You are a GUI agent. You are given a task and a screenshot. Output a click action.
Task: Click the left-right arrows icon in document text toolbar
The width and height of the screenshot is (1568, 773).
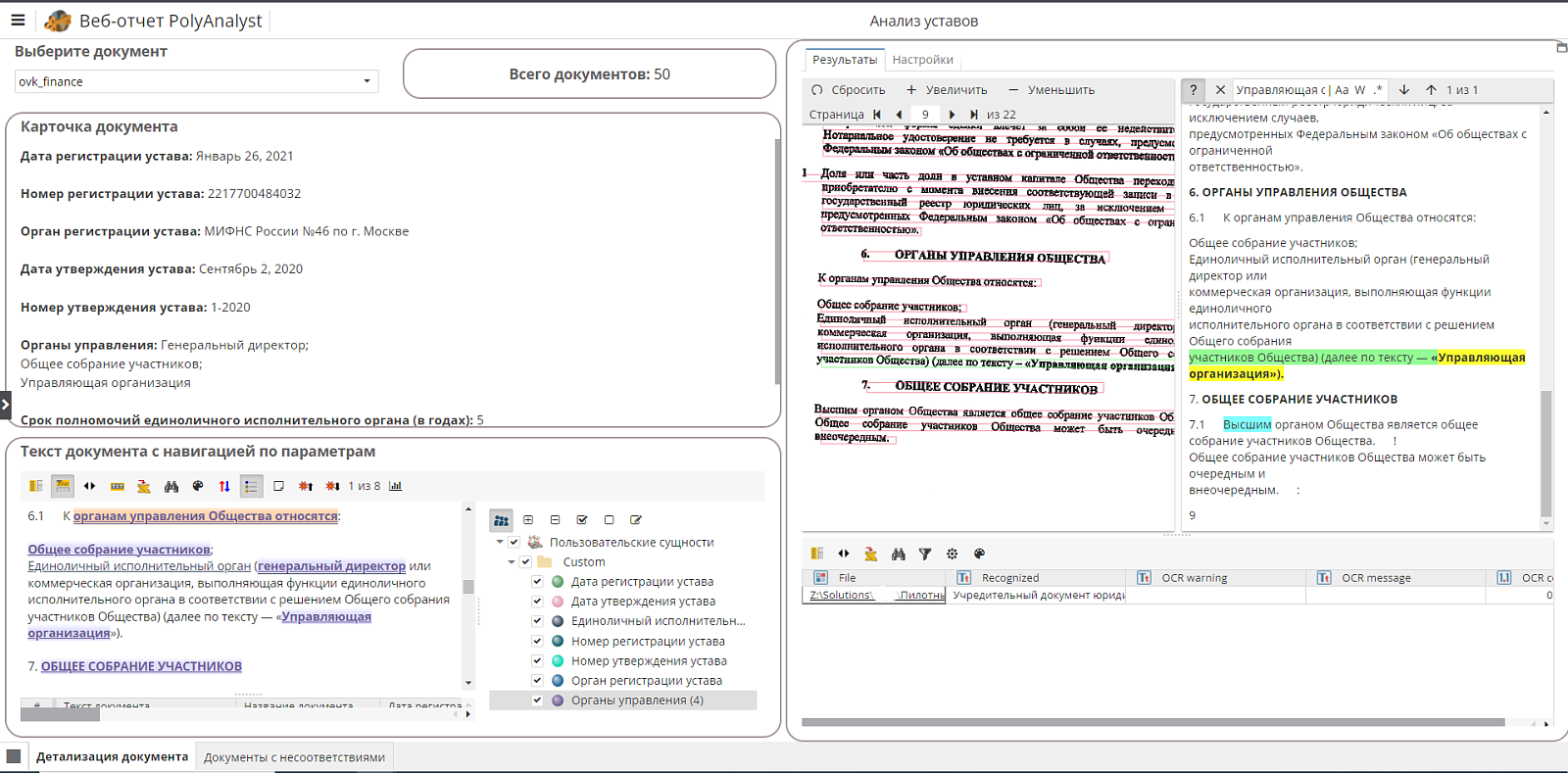click(x=90, y=486)
